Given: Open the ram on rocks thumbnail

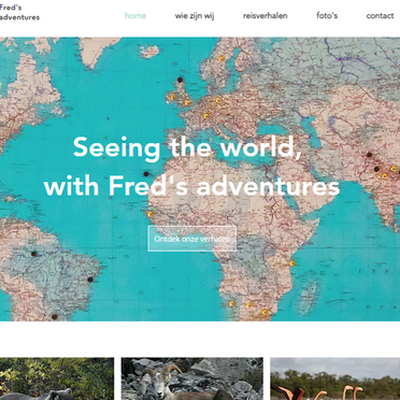Looking at the screenshot, I should (x=192, y=379).
